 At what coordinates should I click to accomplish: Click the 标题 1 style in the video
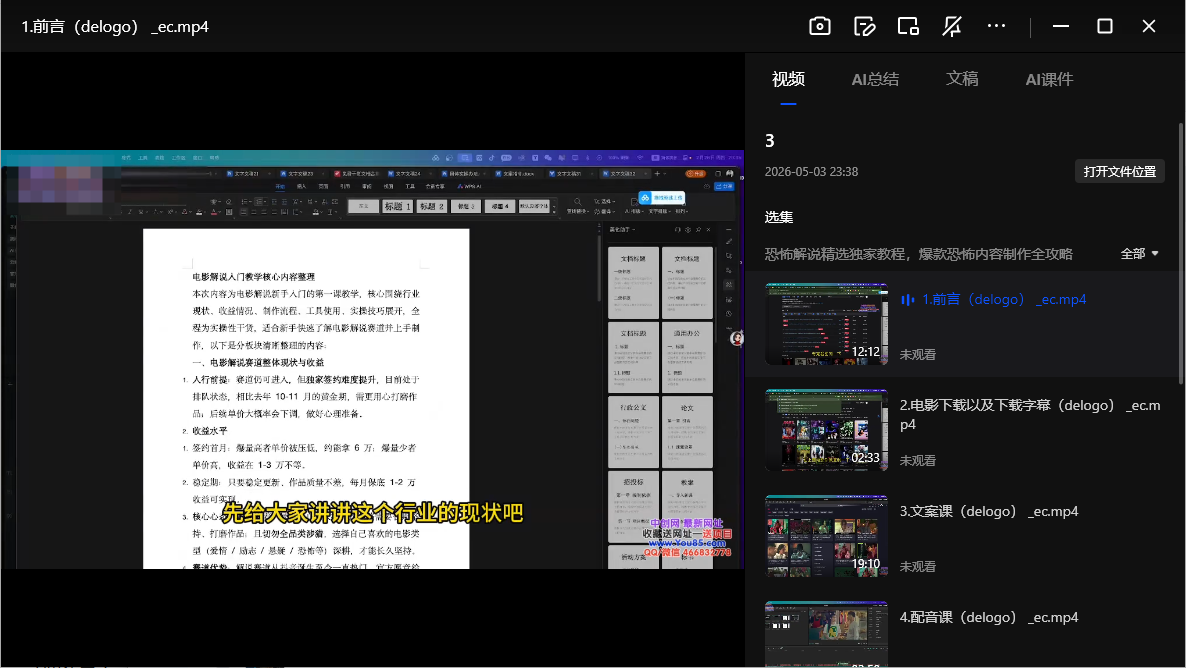click(x=397, y=206)
